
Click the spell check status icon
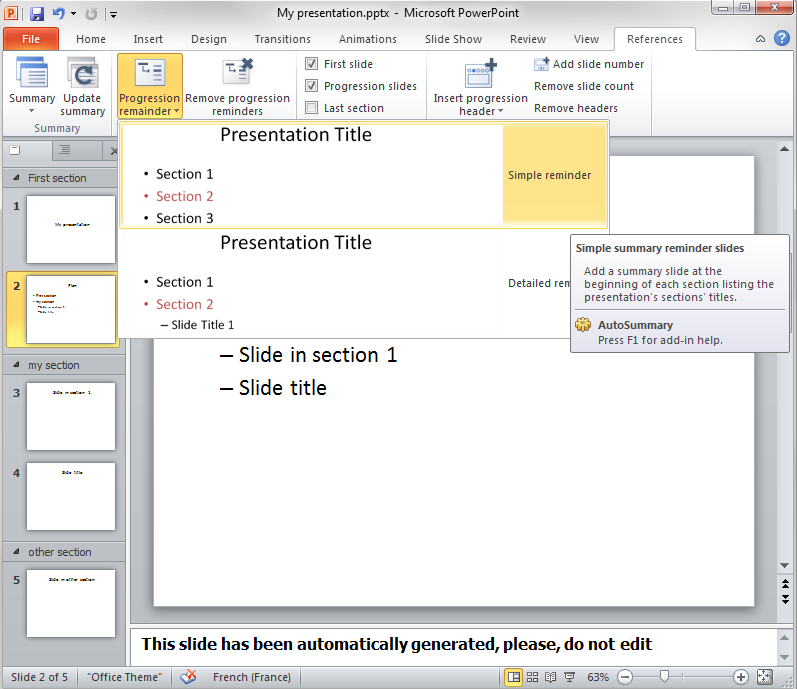pyautogui.click(x=189, y=677)
